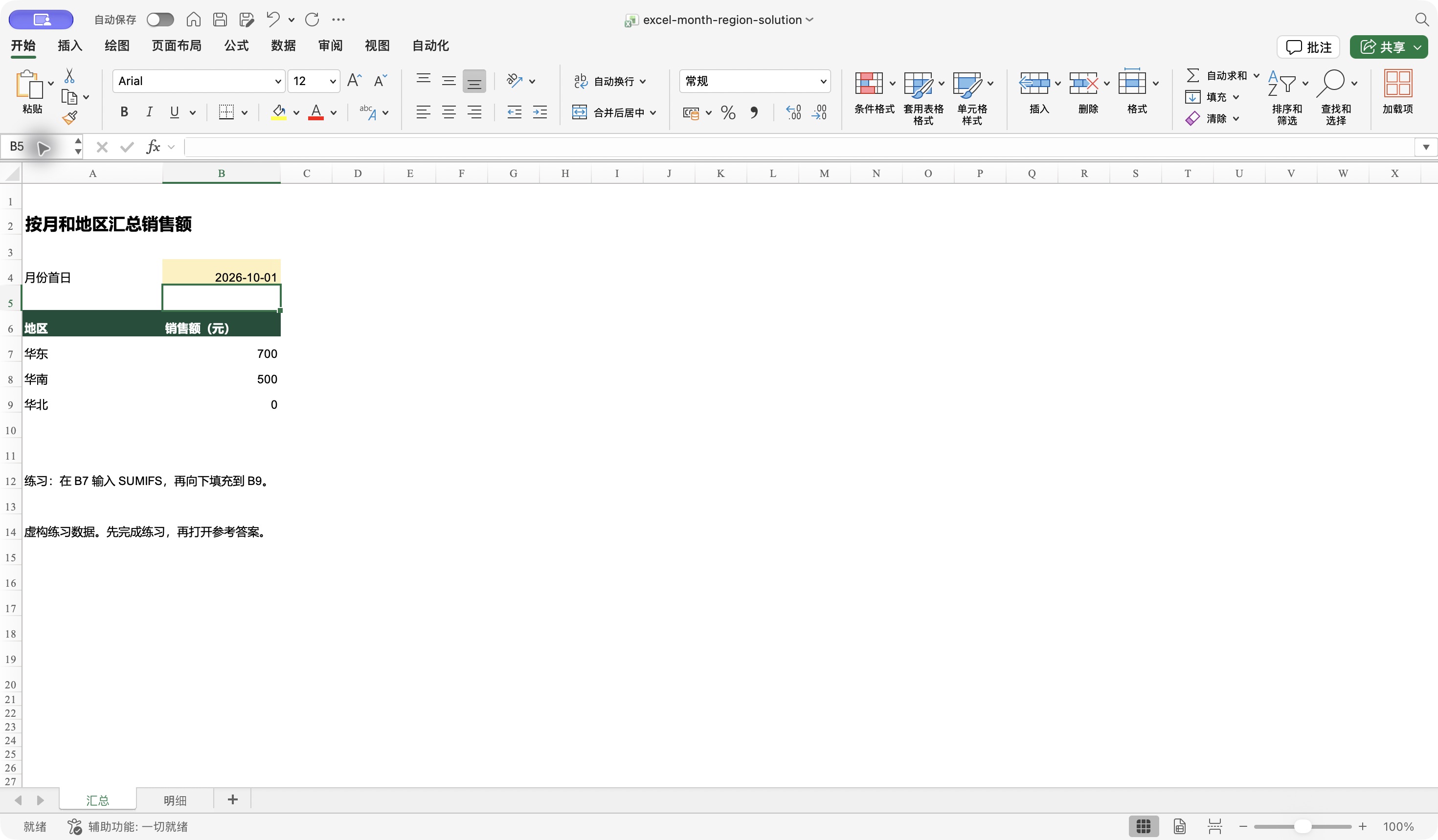Open the borders dropdown arrow
This screenshot has width=1438, height=840.
click(244, 113)
